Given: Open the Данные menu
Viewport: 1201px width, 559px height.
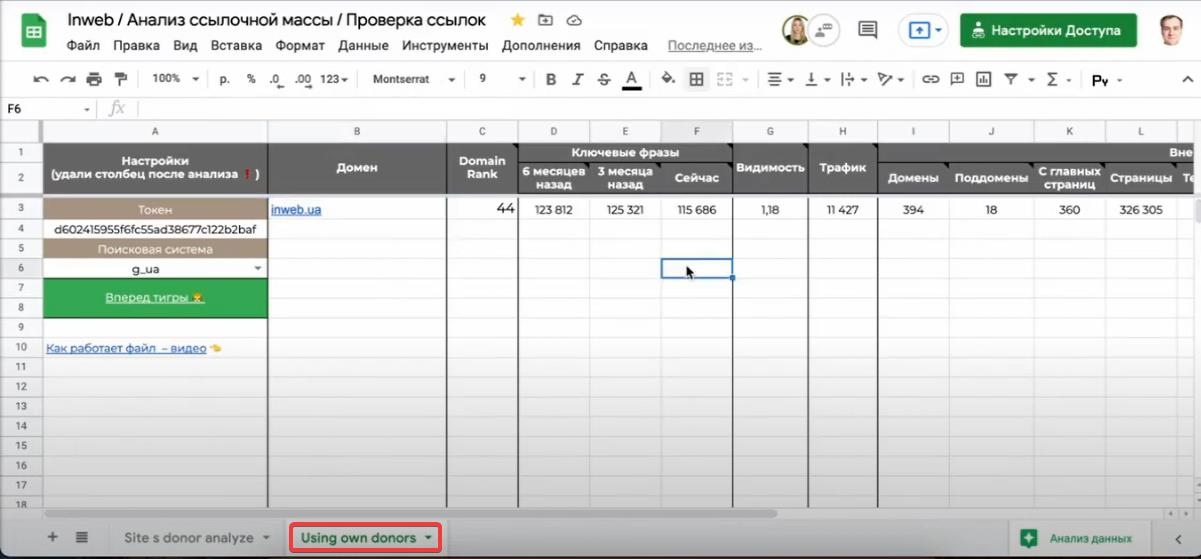Looking at the screenshot, I should tap(364, 45).
